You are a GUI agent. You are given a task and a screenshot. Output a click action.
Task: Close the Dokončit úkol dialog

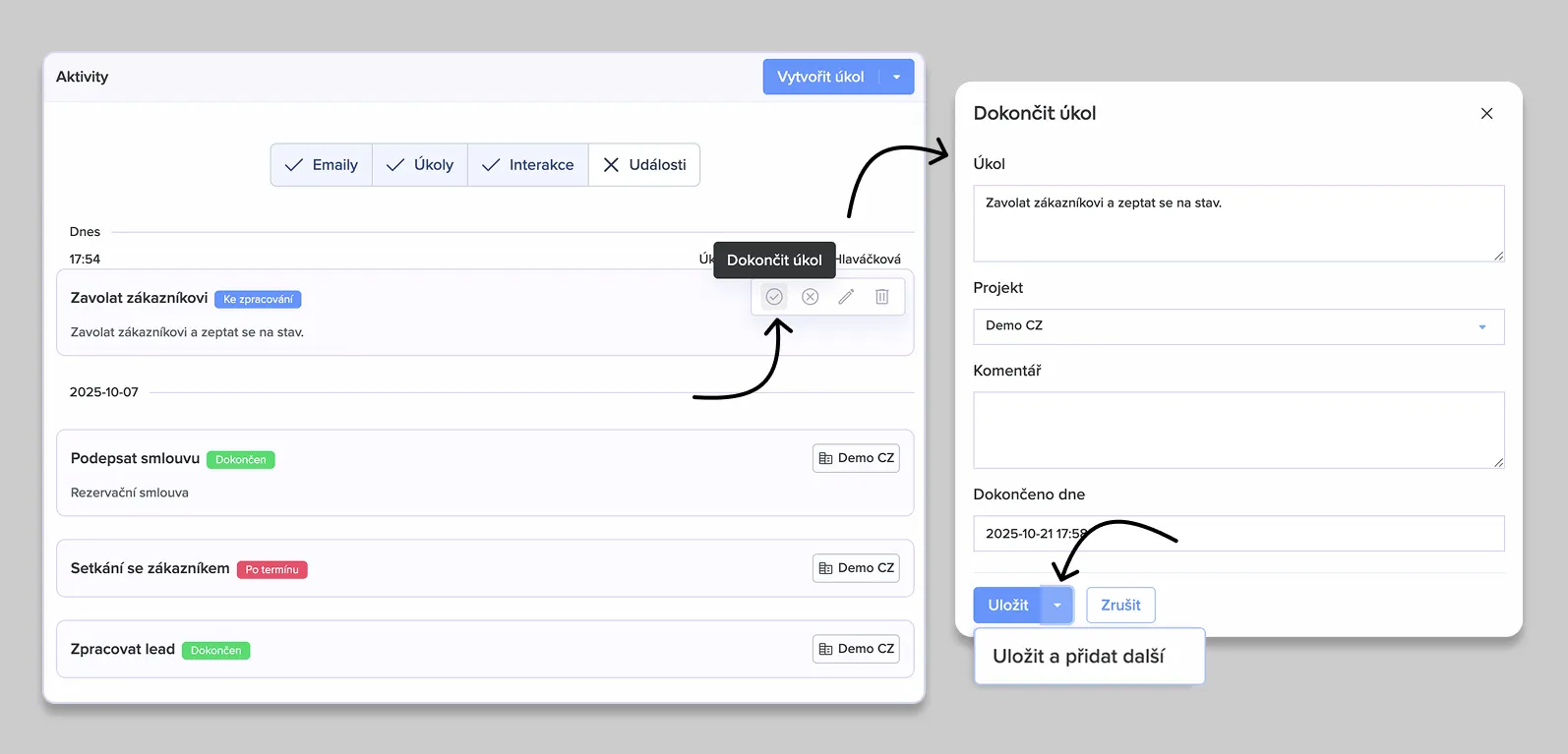tap(1486, 114)
